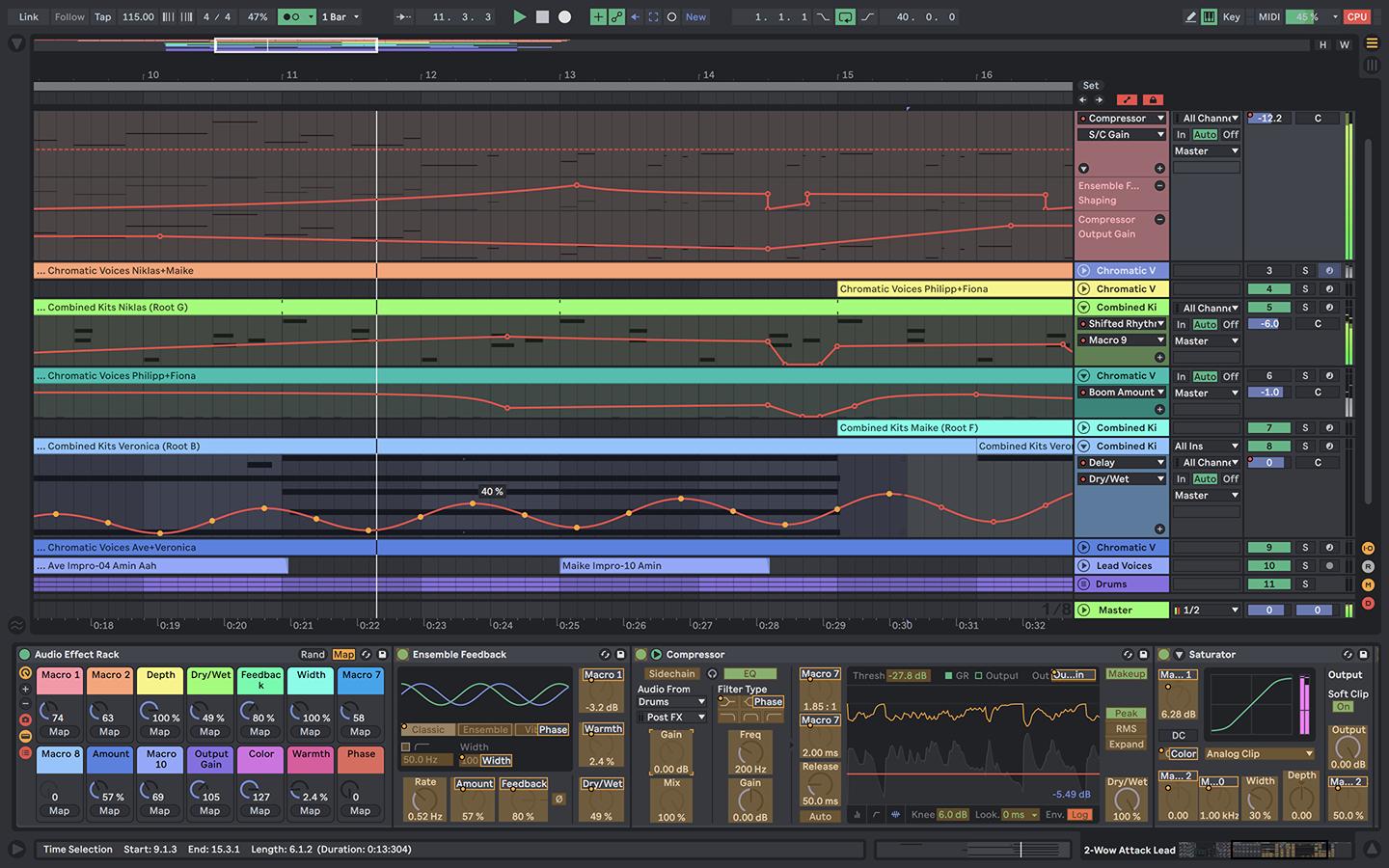Open the 1 Bar quantization dropdown

(x=340, y=16)
